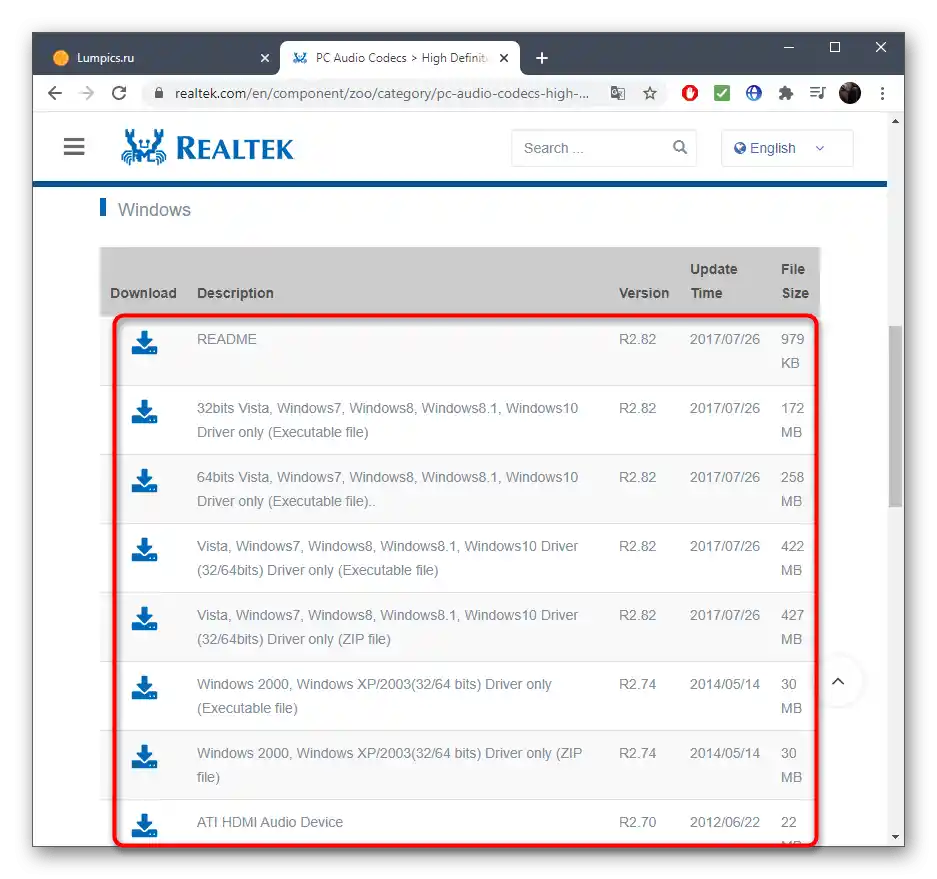Click the 2012/06/22 update time
Image resolution: width=937 pixels, height=879 pixels.
[x=724, y=822]
